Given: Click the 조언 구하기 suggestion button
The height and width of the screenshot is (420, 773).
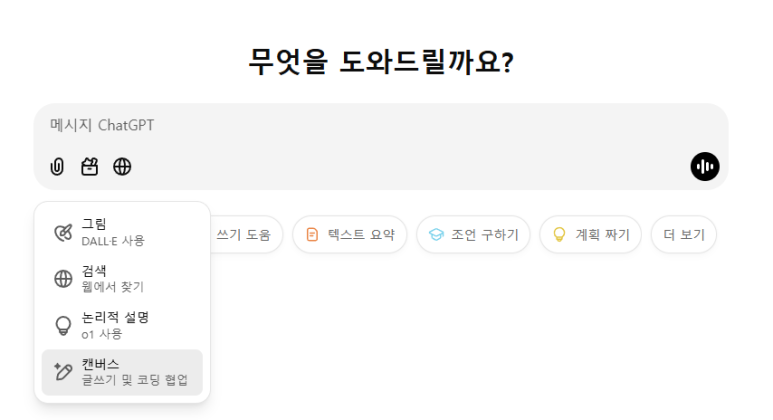Looking at the screenshot, I should point(473,235).
